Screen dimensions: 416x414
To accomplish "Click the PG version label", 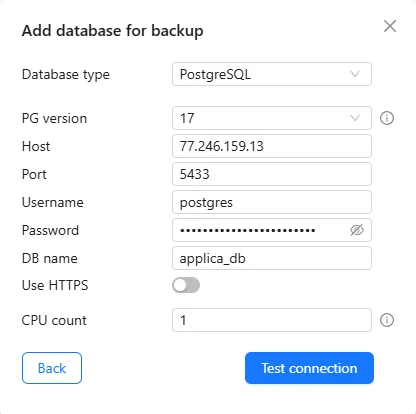I will point(54,118).
